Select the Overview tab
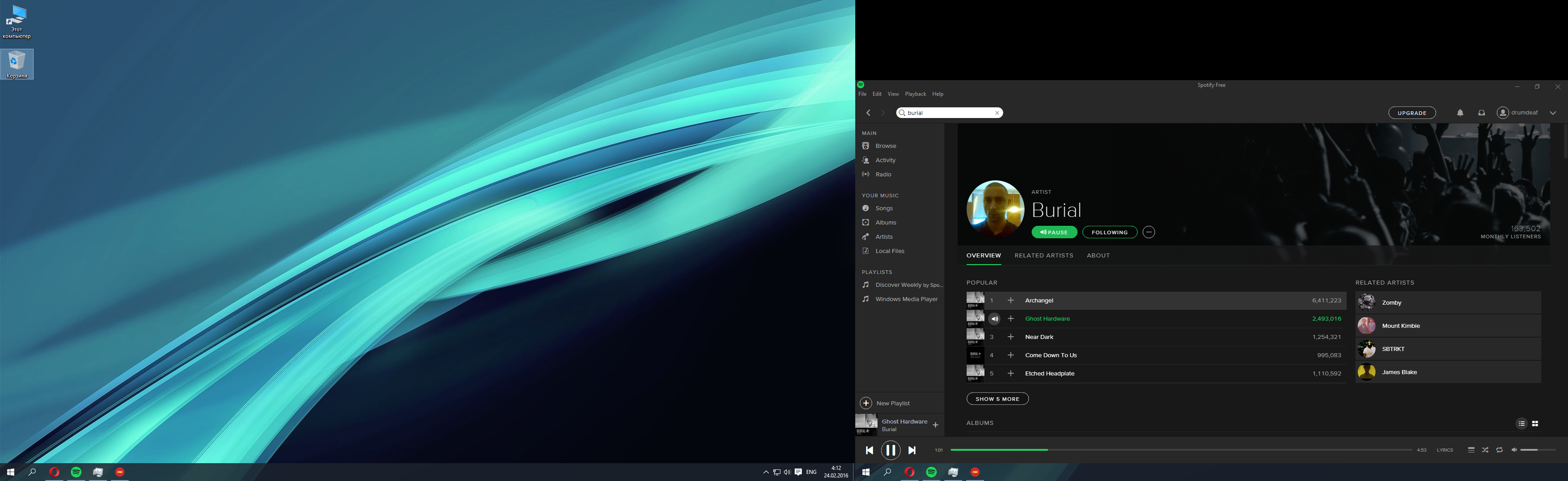The image size is (1568, 481). pos(984,256)
